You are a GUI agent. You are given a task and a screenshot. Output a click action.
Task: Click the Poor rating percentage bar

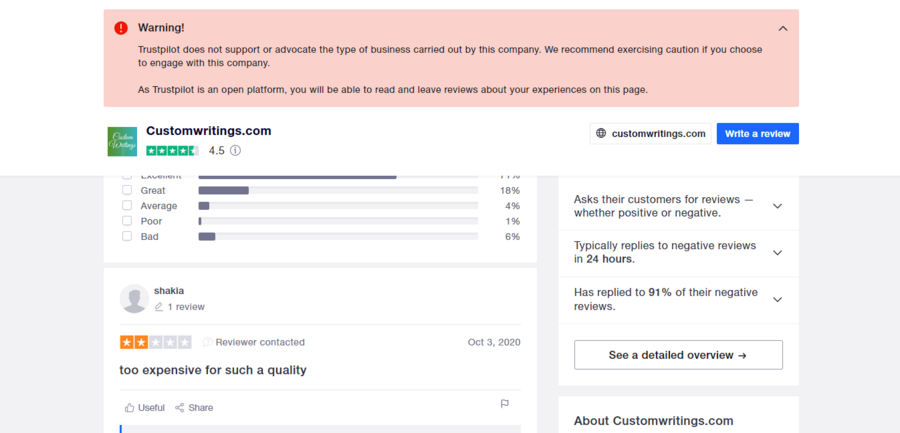click(x=338, y=221)
